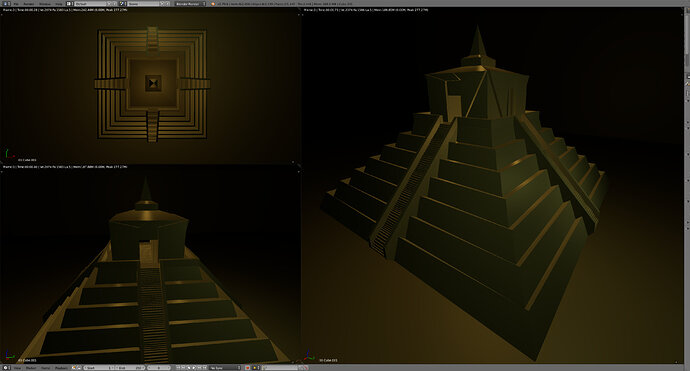Add a new screen layout with plus
The image size is (690, 371).
click(x=109, y=4)
